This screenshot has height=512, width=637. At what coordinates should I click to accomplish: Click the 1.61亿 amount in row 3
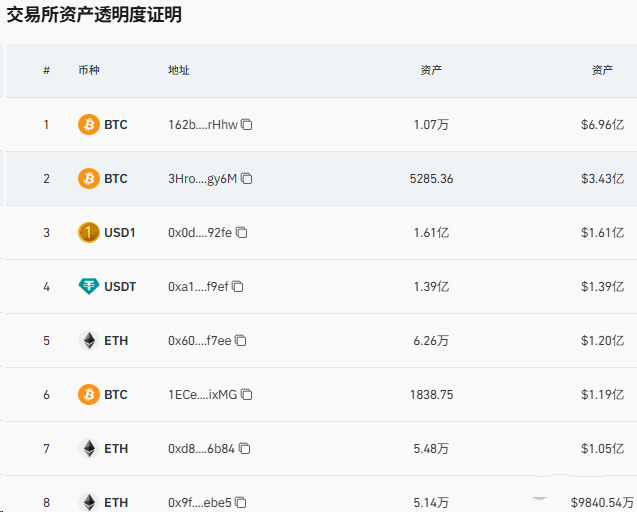click(431, 232)
